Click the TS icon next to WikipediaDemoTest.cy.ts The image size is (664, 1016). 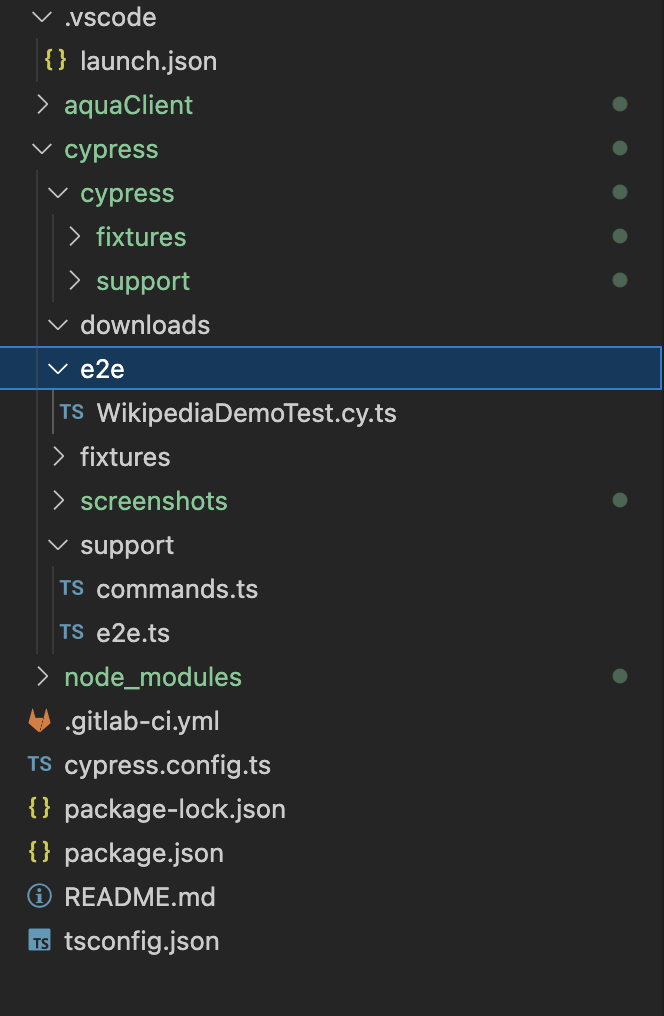pos(71,413)
